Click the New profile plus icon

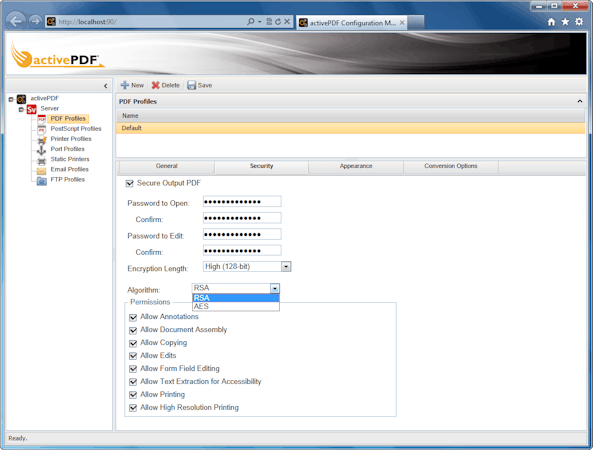click(x=124, y=85)
